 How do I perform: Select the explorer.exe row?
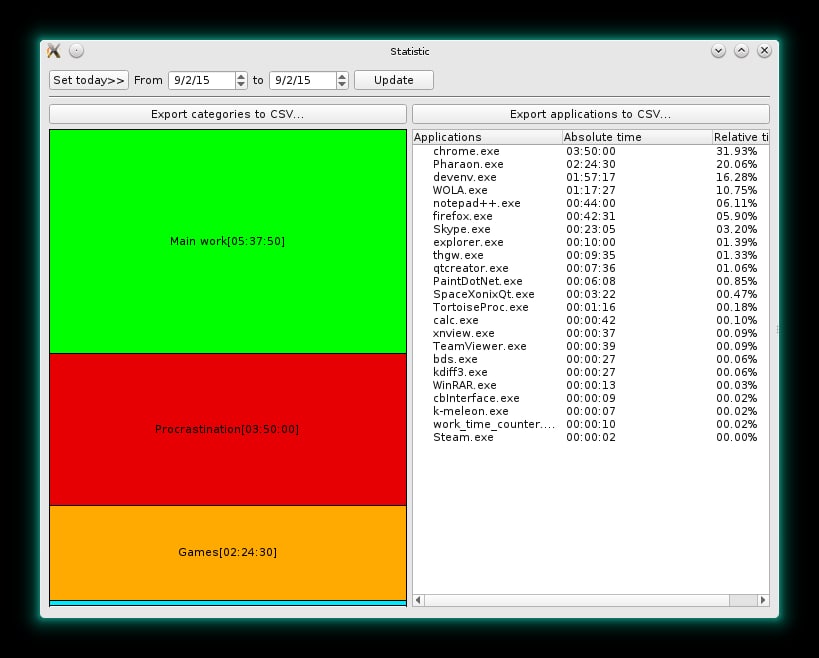tap(591, 242)
